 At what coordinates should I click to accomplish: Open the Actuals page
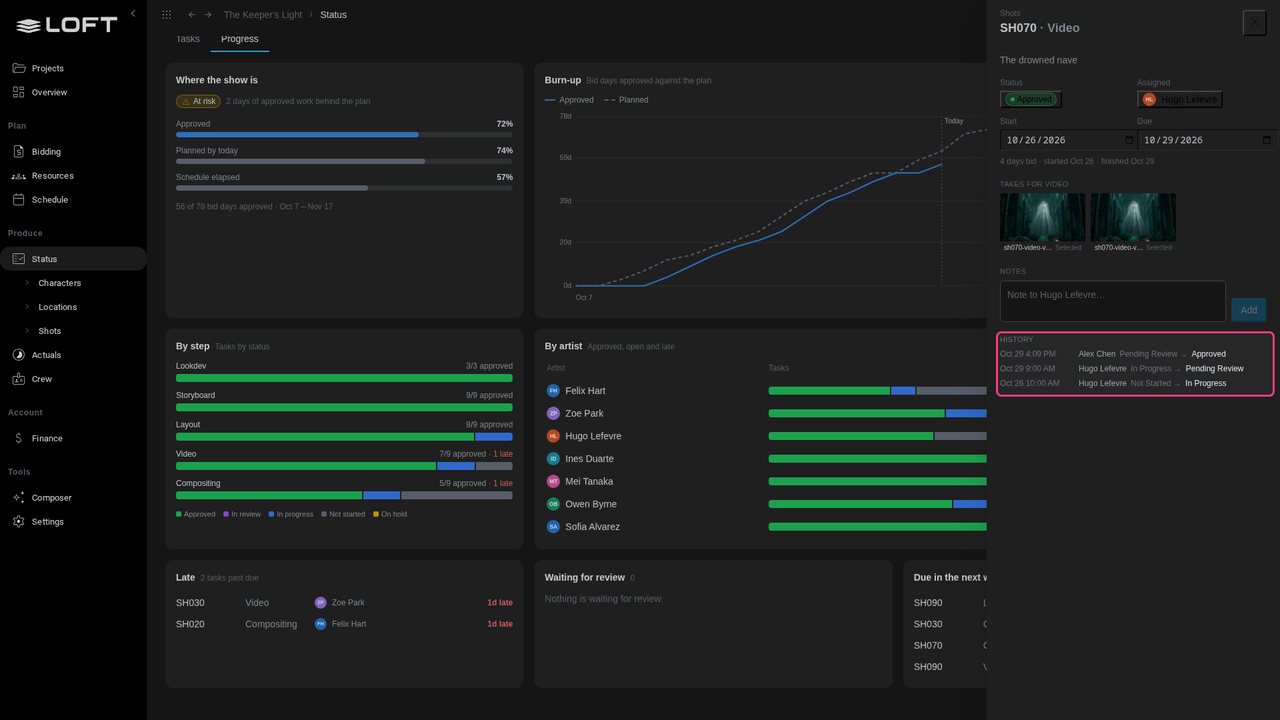pos(73,355)
